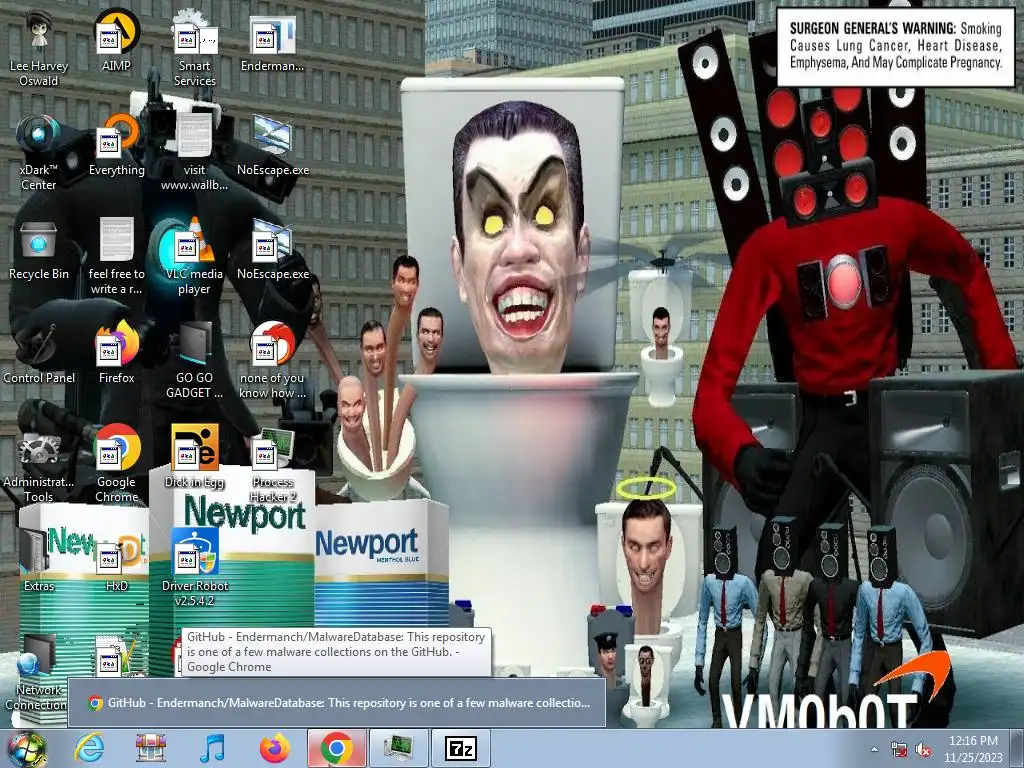Open the Smart Services desktop shortcut
Viewport: 1024px width, 768px height.
point(194,48)
